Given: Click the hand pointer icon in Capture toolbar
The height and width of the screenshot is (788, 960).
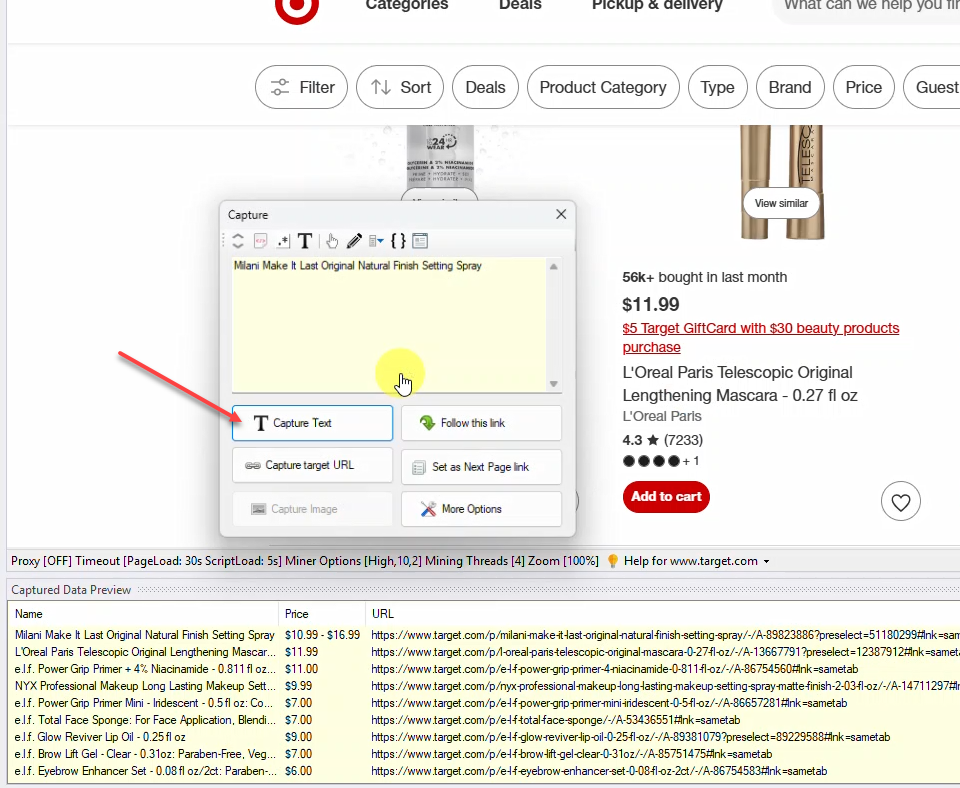Looking at the screenshot, I should [332, 241].
